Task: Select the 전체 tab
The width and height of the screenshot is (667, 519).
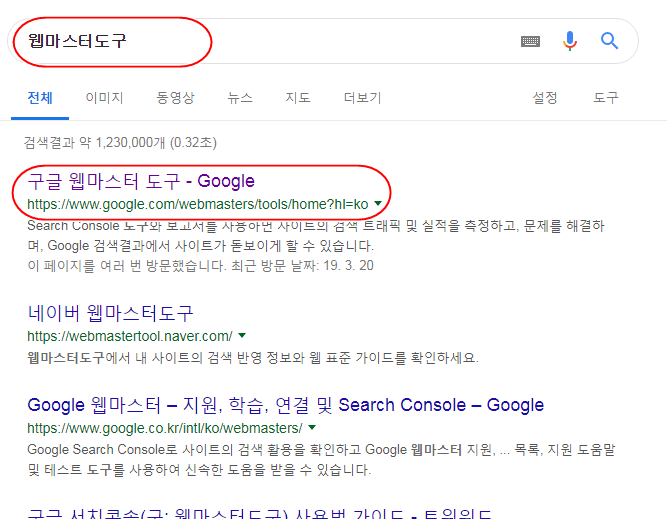Action: (40, 98)
